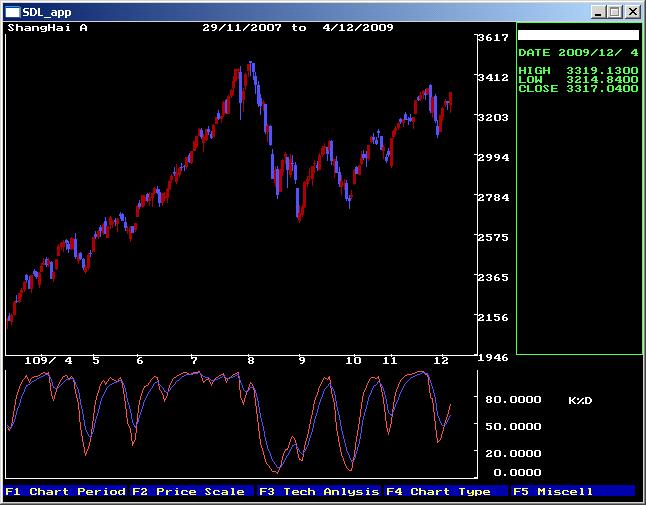
Task: Click month 9 on the time axis
Action: click(302, 361)
